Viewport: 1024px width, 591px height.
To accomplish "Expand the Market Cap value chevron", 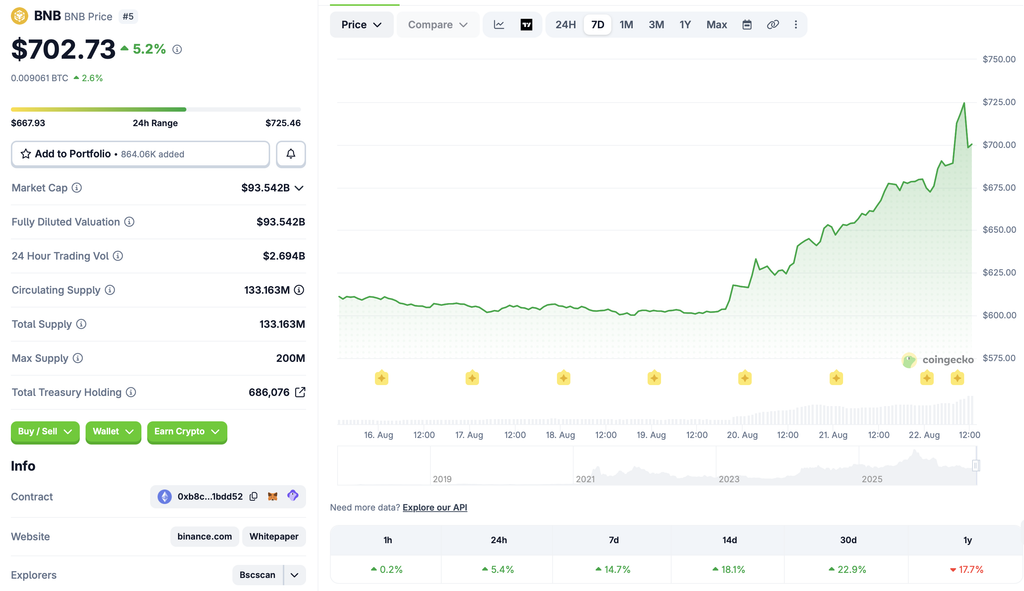I will (299, 188).
